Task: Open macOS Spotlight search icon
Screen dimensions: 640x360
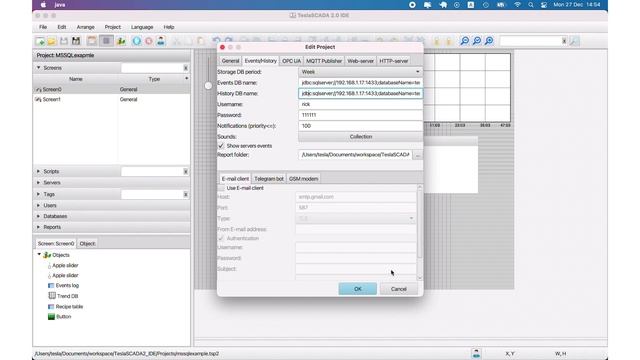Action: pos(531,5)
